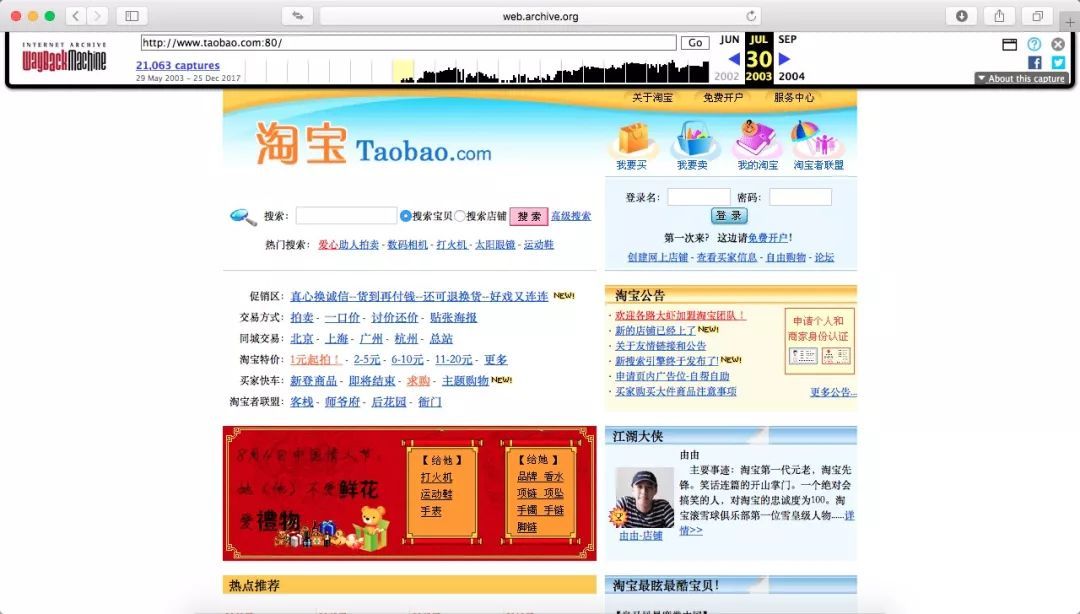Select 搜索宝贝 radio button
The width and height of the screenshot is (1080, 614).
[x=406, y=216]
